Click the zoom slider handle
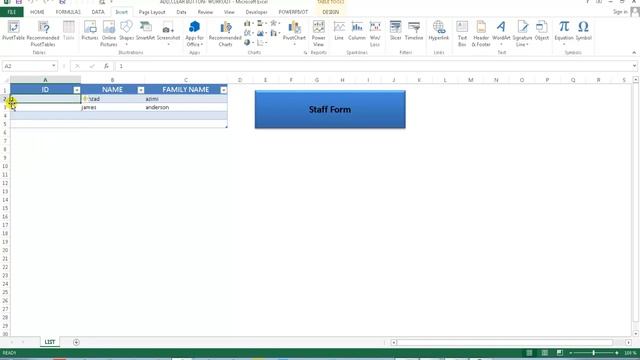Screen dimensions: 640x360 pyautogui.click(x=593, y=353)
